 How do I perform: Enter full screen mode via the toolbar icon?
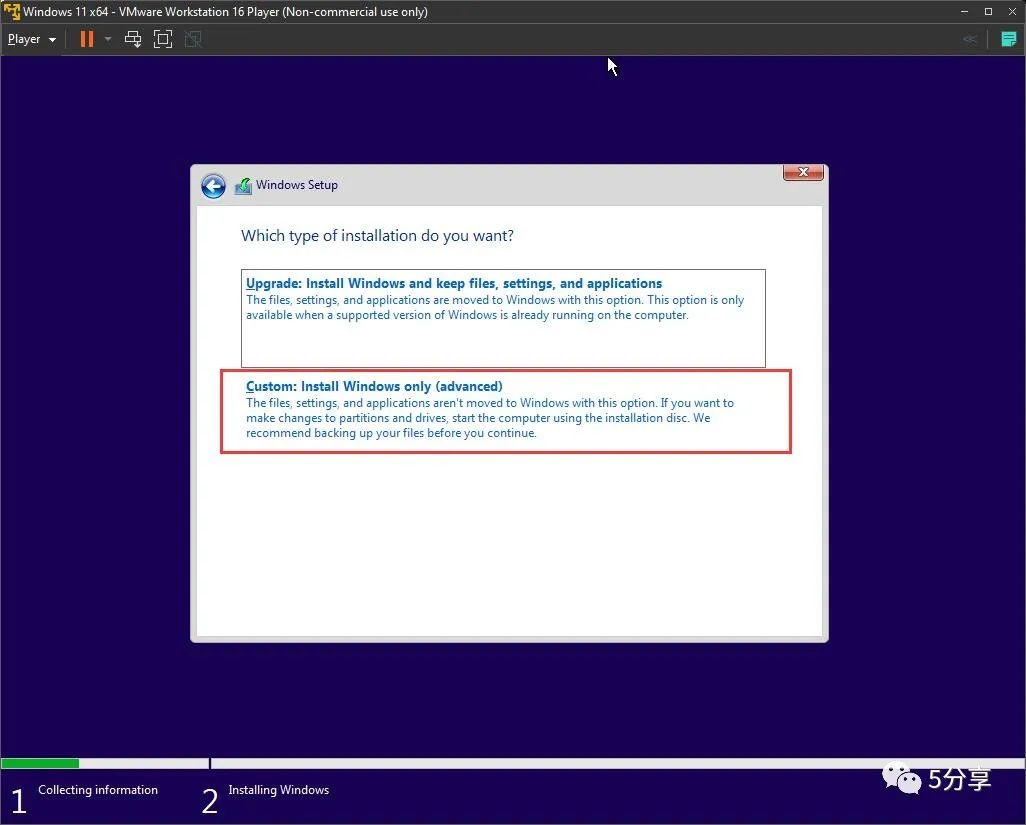(163, 39)
